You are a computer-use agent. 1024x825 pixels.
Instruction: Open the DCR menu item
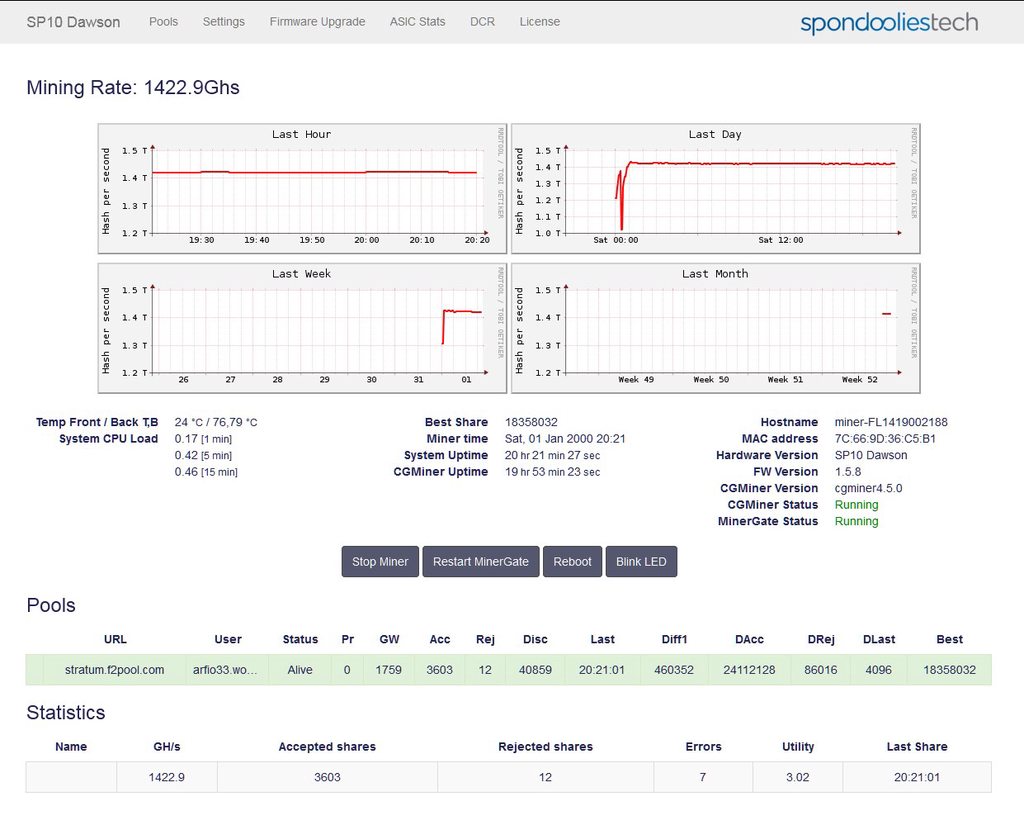[x=482, y=22]
